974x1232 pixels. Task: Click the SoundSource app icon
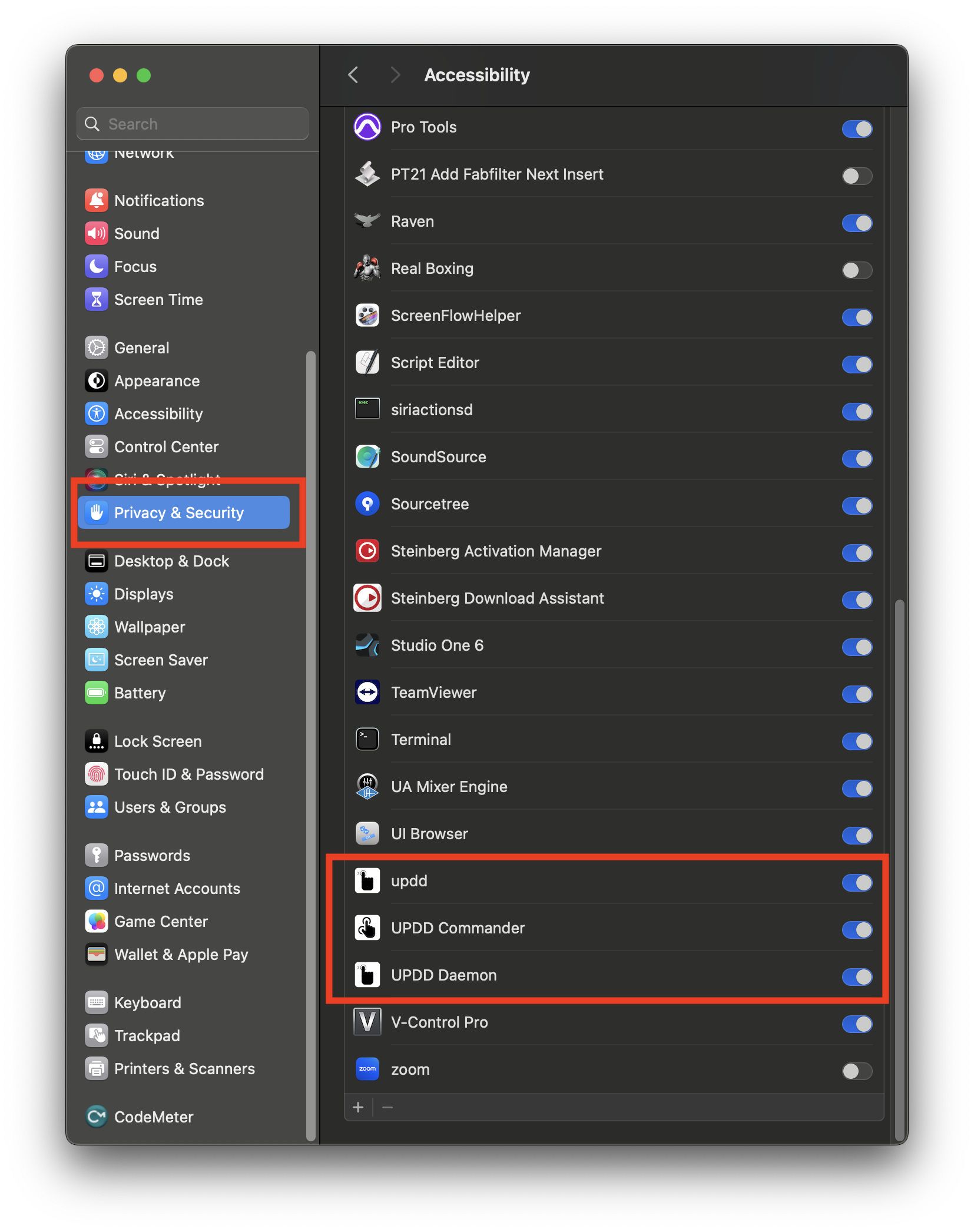point(367,457)
